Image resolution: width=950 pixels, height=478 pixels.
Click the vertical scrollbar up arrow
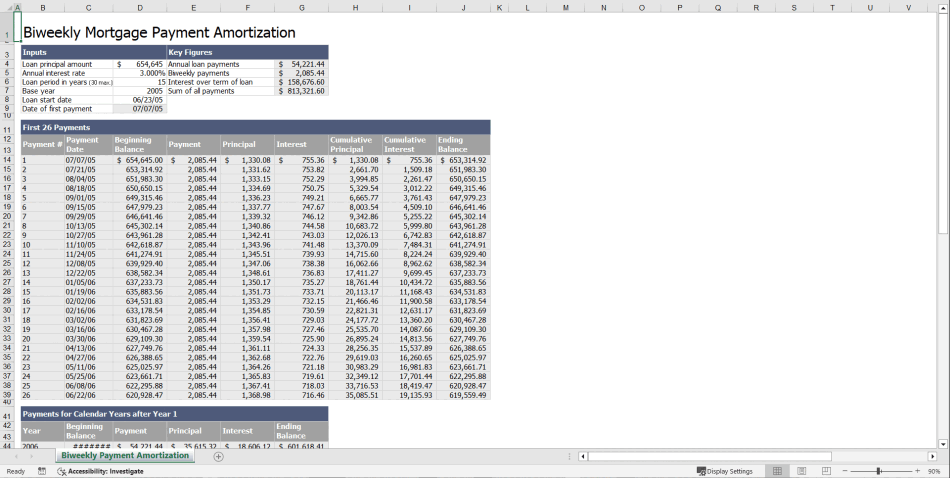[x=943, y=7]
